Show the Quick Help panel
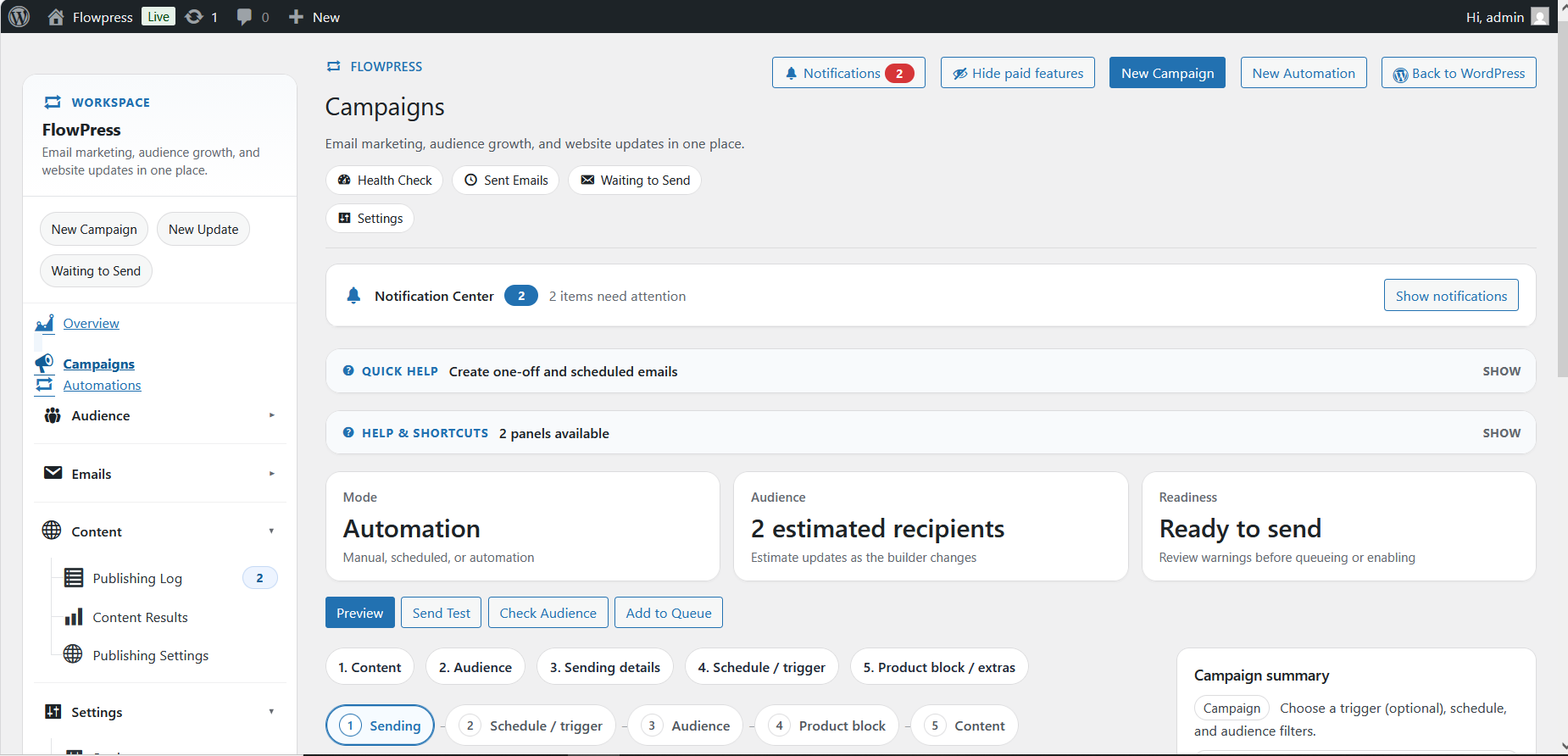This screenshot has height=756, width=1568. 1502,371
